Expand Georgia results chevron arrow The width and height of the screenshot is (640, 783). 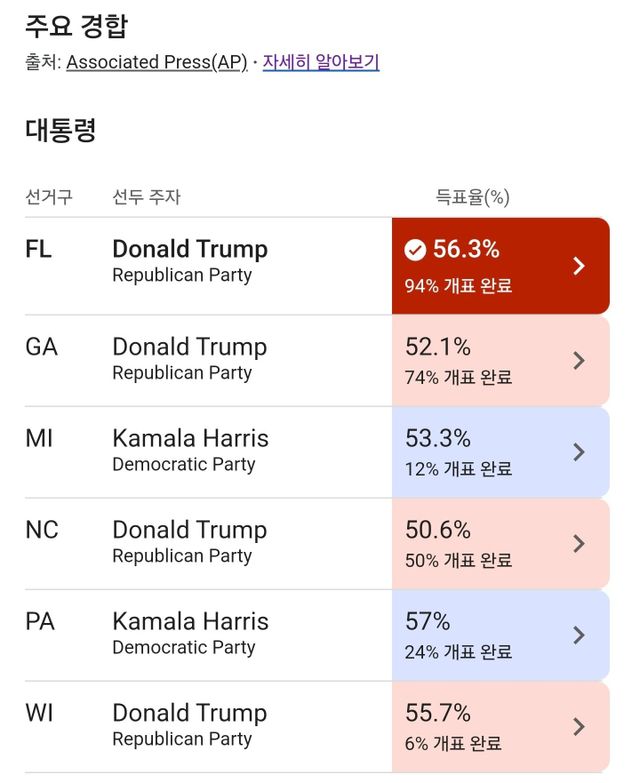(x=579, y=361)
